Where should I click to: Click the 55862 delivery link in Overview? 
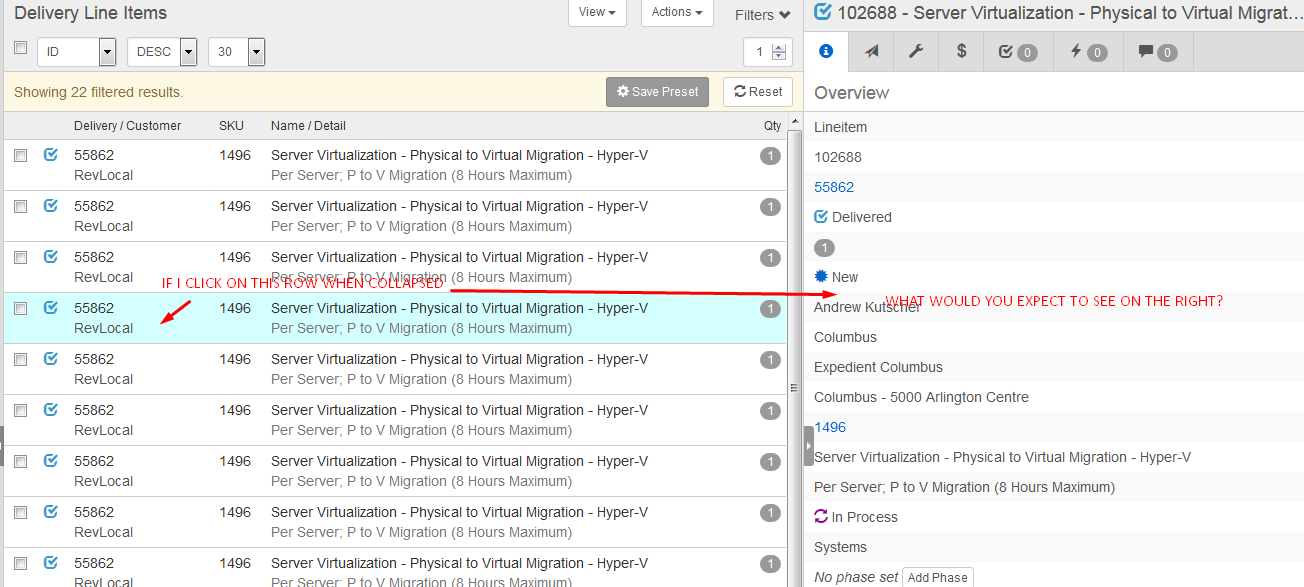pos(833,187)
